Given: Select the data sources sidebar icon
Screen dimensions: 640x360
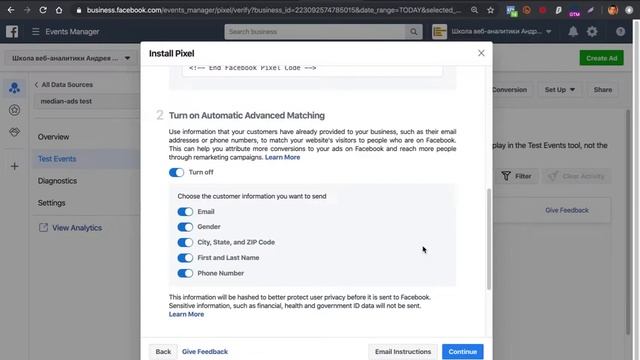Looking at the screenshot, I should tap(14, 88).
